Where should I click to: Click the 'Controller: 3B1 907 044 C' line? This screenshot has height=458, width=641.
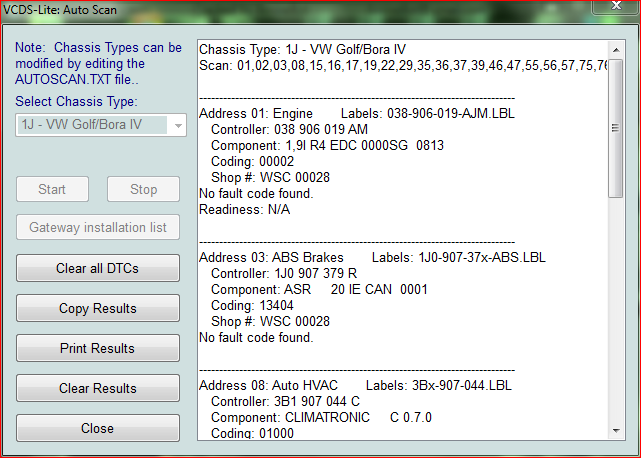coord(285,401)
